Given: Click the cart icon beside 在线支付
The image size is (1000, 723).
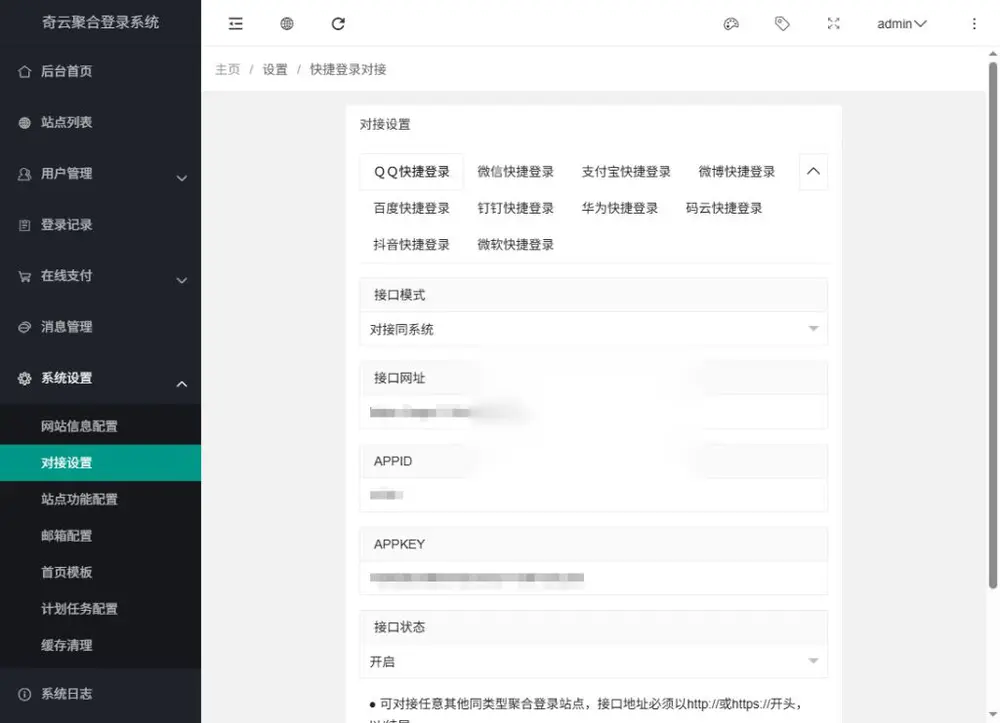Looking at the screenshot, I should coord(24,276).
